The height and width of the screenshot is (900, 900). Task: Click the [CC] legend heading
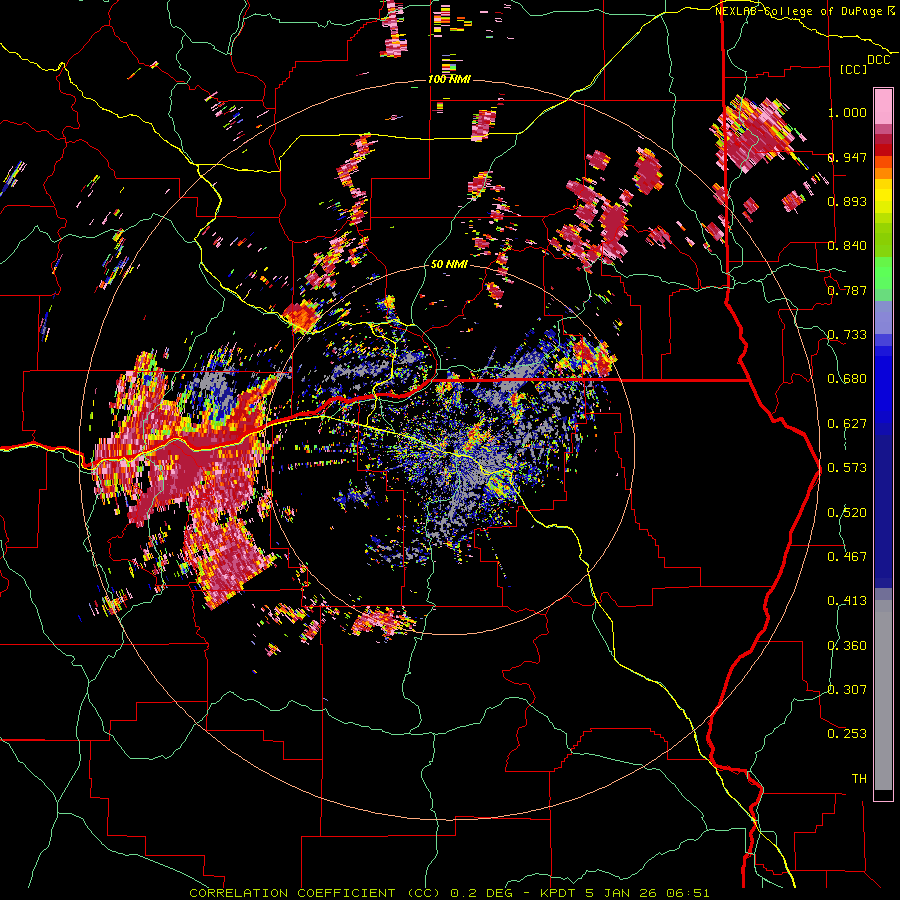[853, 69]
